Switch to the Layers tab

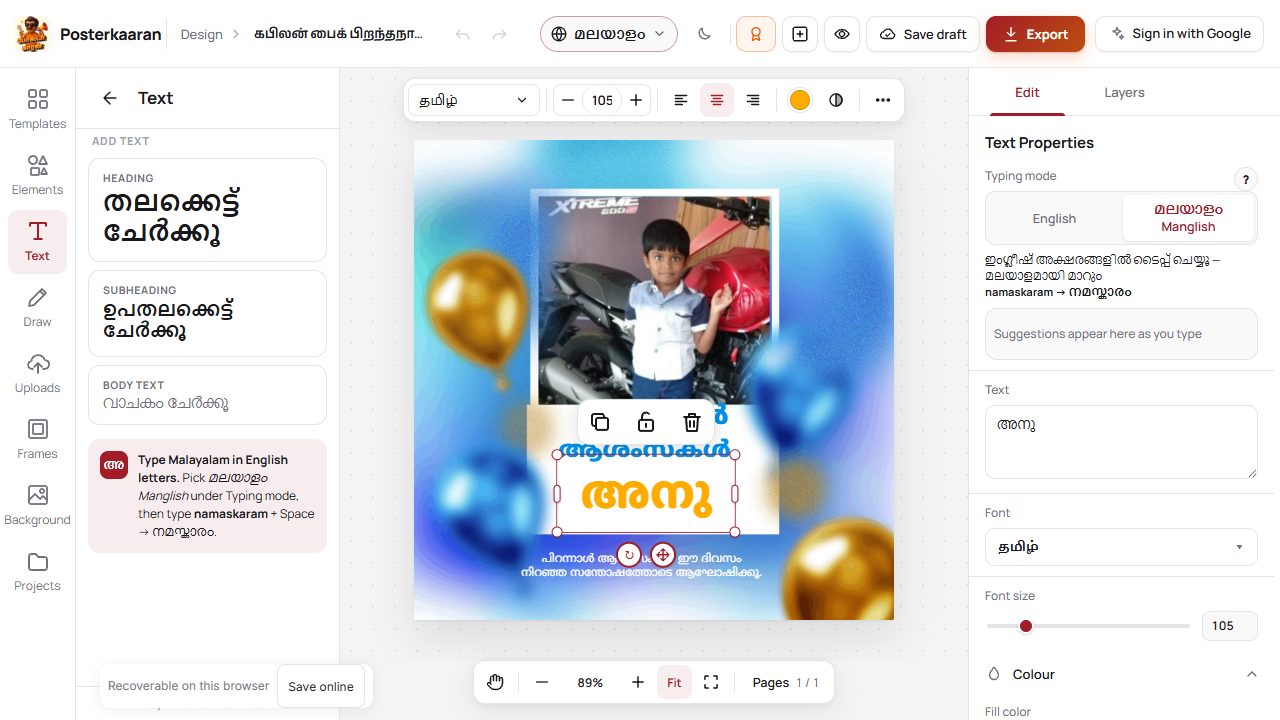[x=1124, y=92]
